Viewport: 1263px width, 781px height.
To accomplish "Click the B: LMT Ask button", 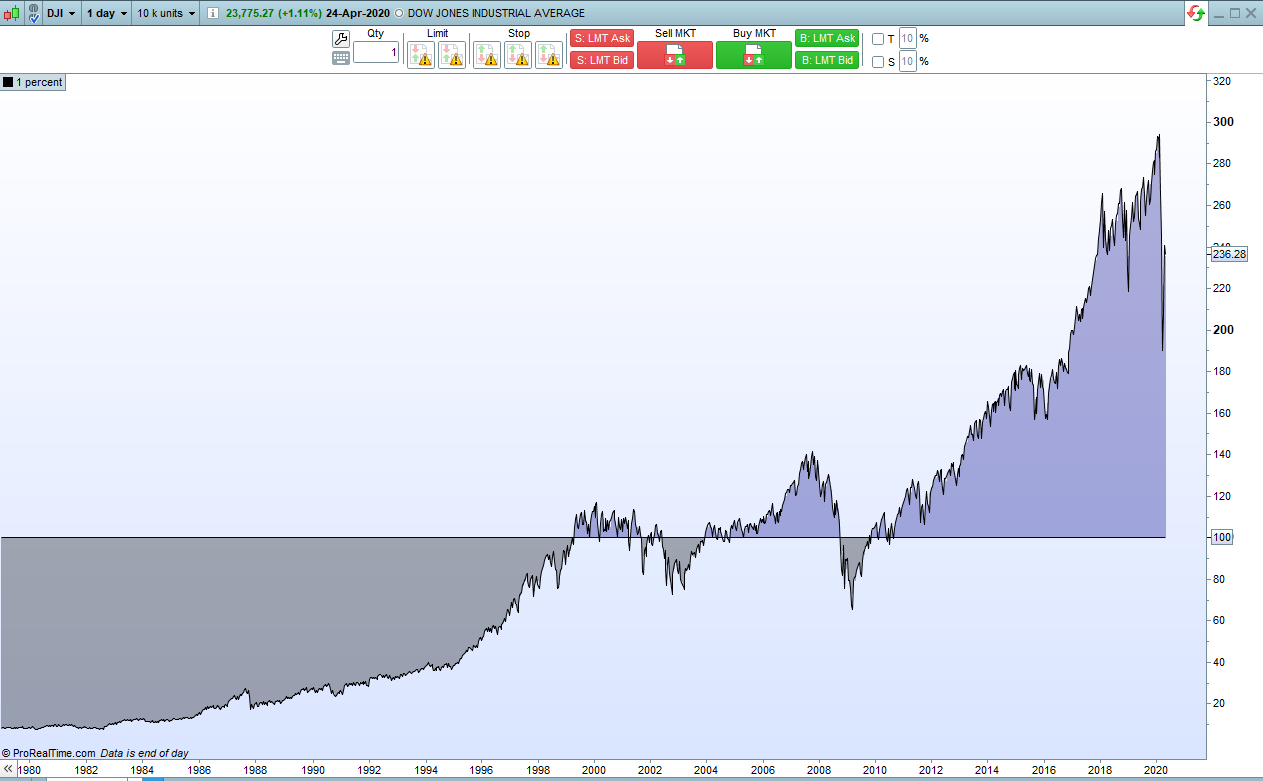I will click(827, 38).
